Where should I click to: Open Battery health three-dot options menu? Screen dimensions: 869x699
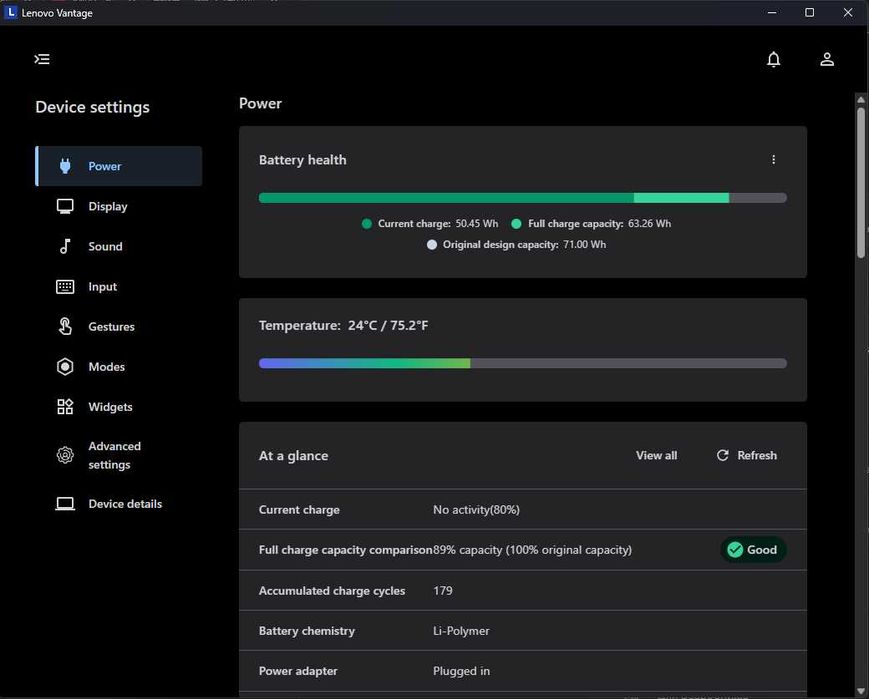click(x=774, y=160)
